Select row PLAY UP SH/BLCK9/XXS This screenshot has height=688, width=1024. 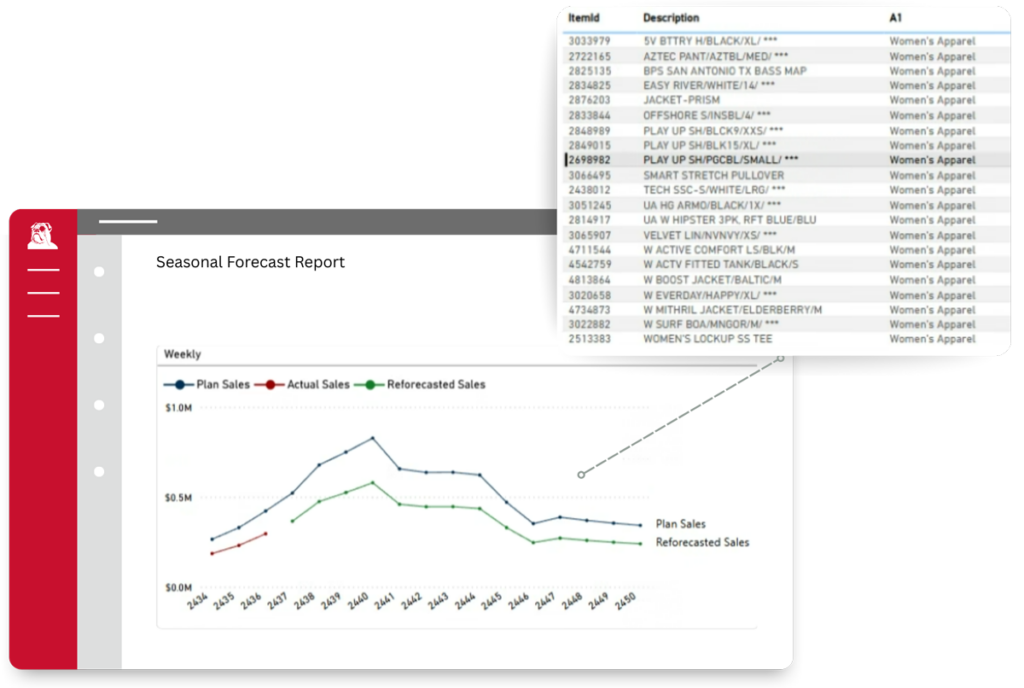coord(786,131)
